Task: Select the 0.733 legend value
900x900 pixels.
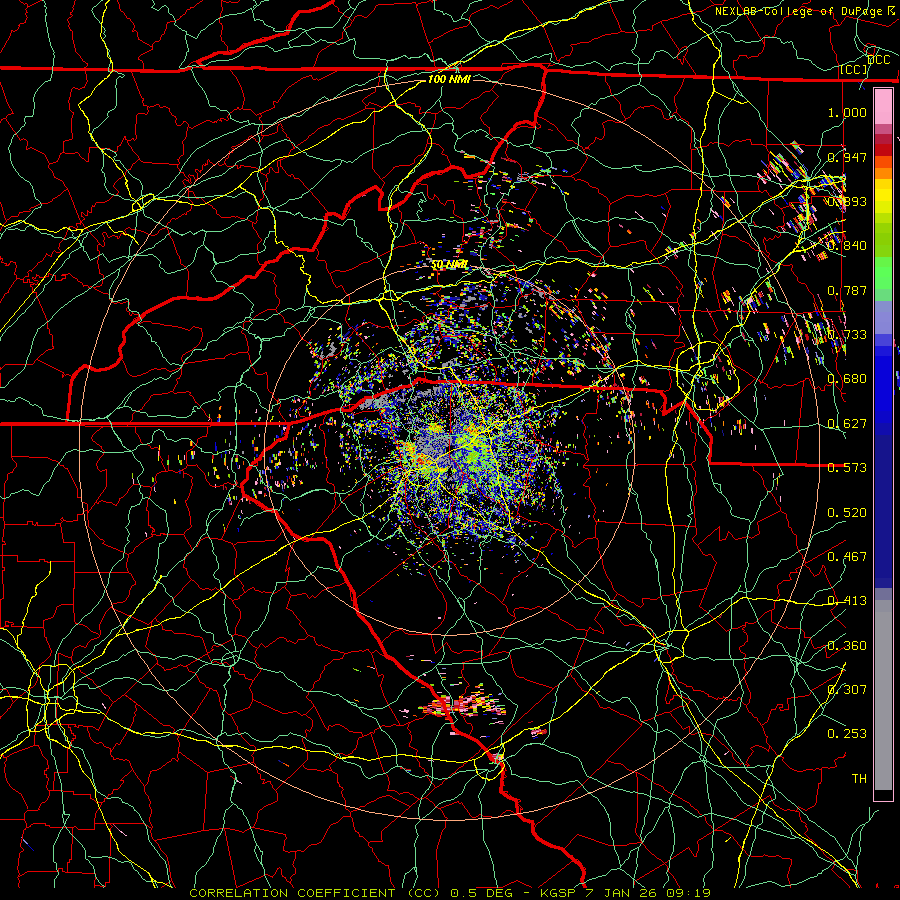Action: point(847,335)
